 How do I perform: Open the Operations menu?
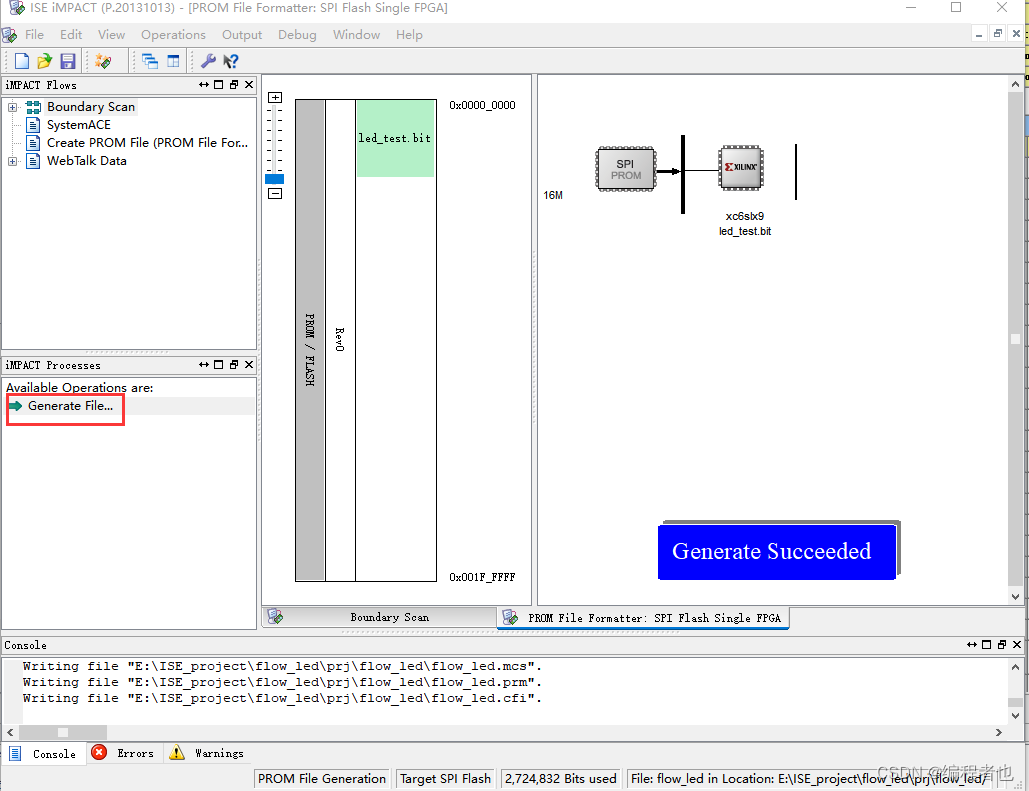tap(173, 34)
